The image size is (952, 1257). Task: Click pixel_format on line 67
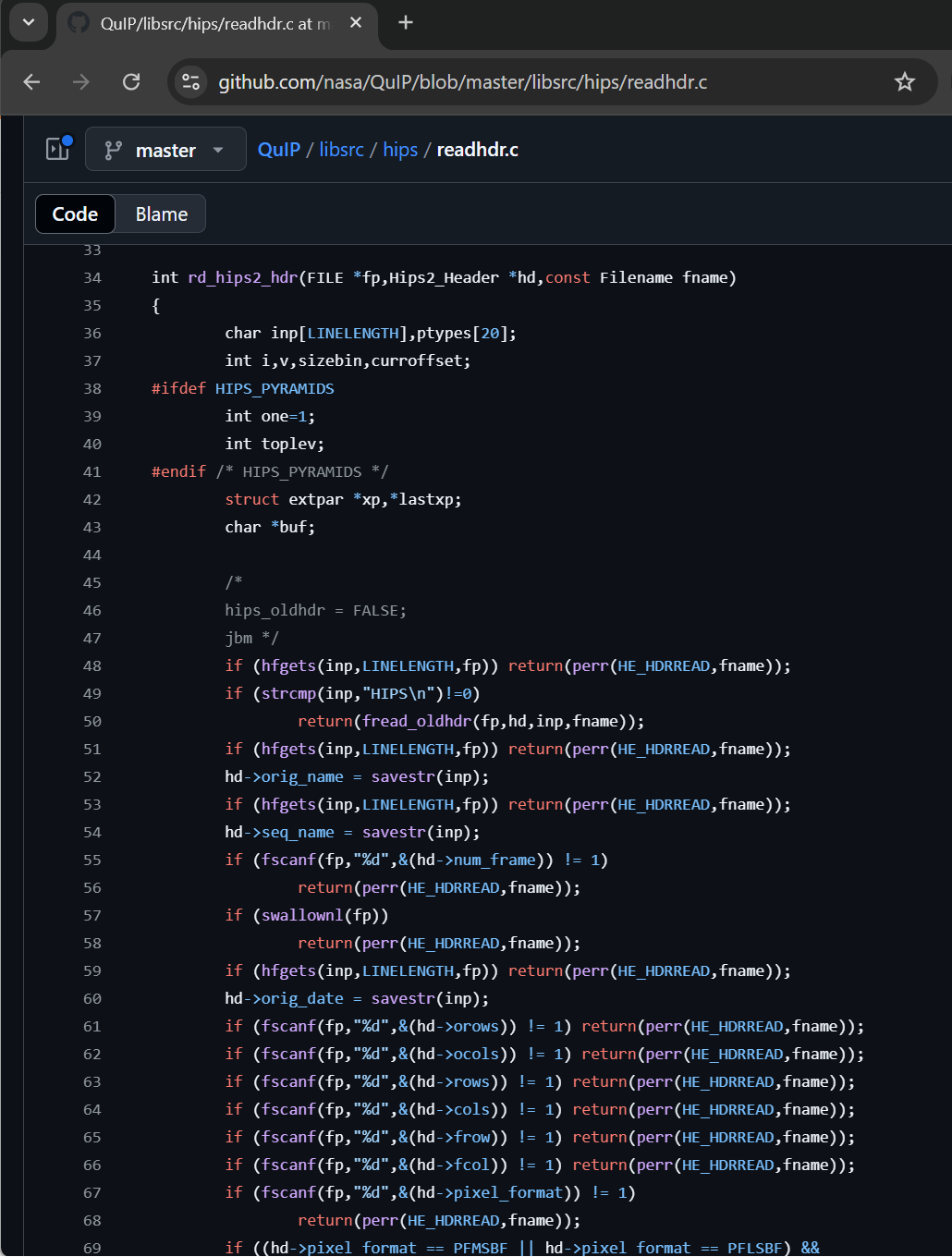508,1192
